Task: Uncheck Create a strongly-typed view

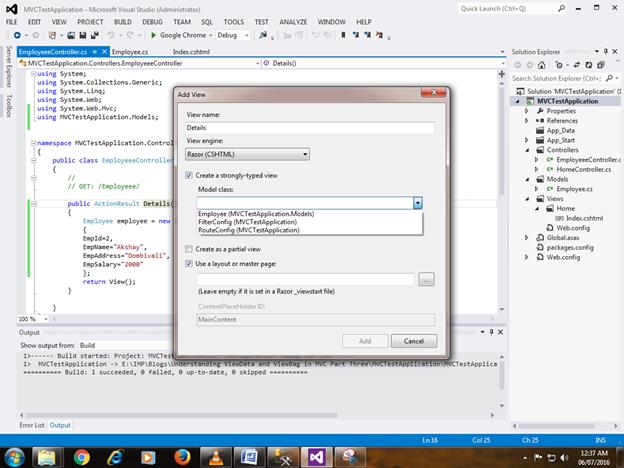Action: tap(190, 174)
